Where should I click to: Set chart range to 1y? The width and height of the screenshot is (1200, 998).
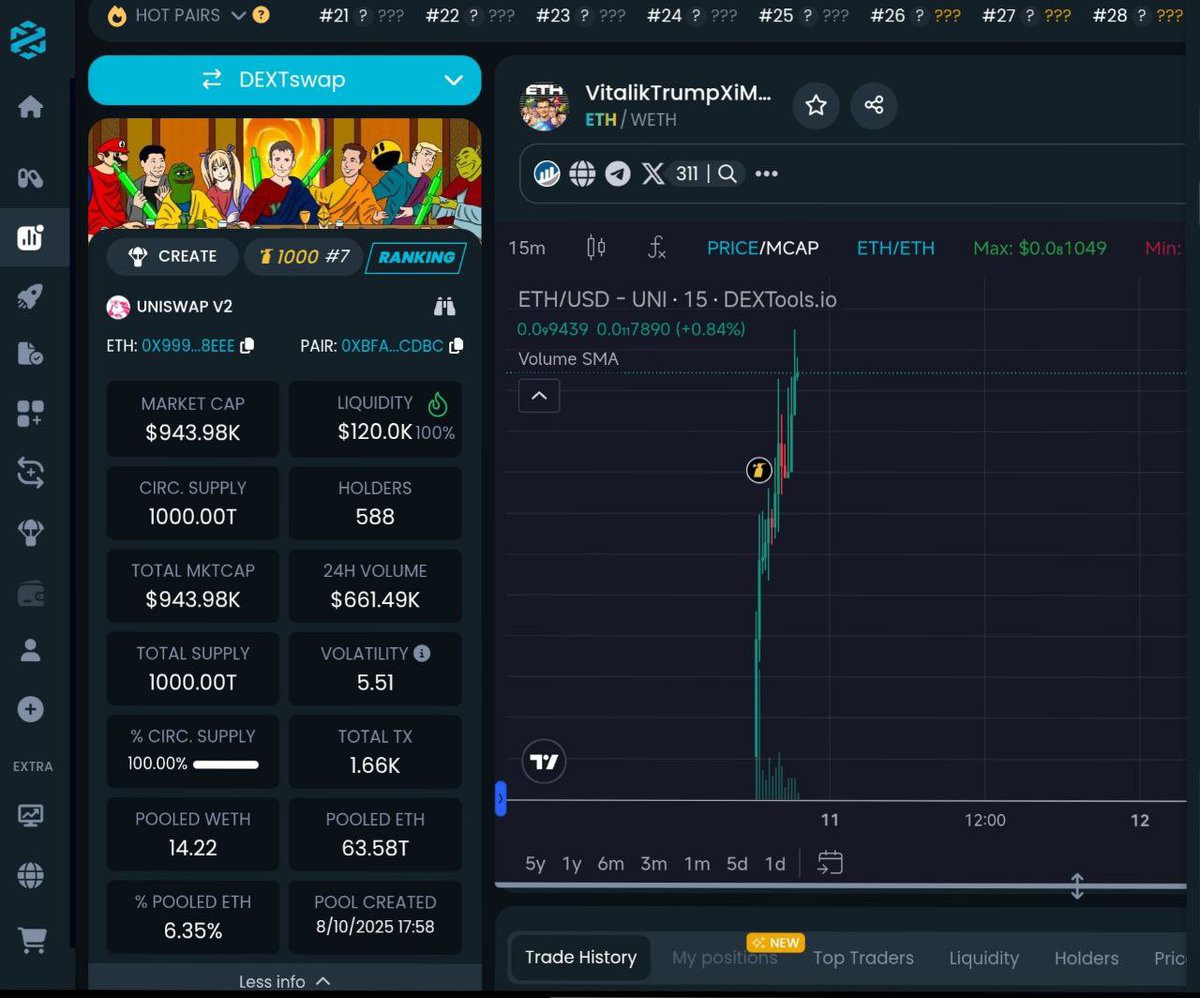tap(572, 864)
